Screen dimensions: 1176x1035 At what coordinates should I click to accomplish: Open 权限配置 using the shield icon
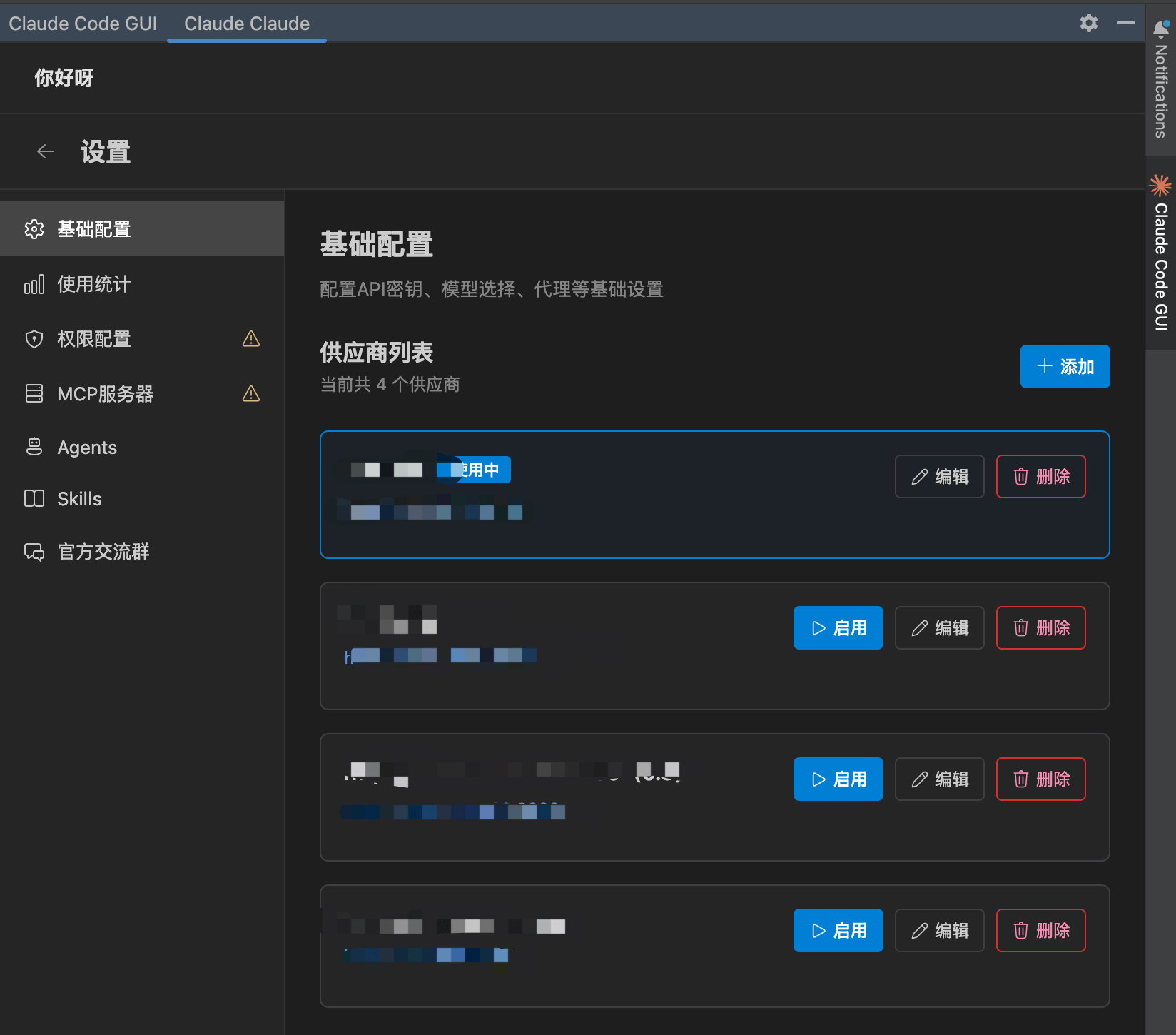click(x=34, y=339)
